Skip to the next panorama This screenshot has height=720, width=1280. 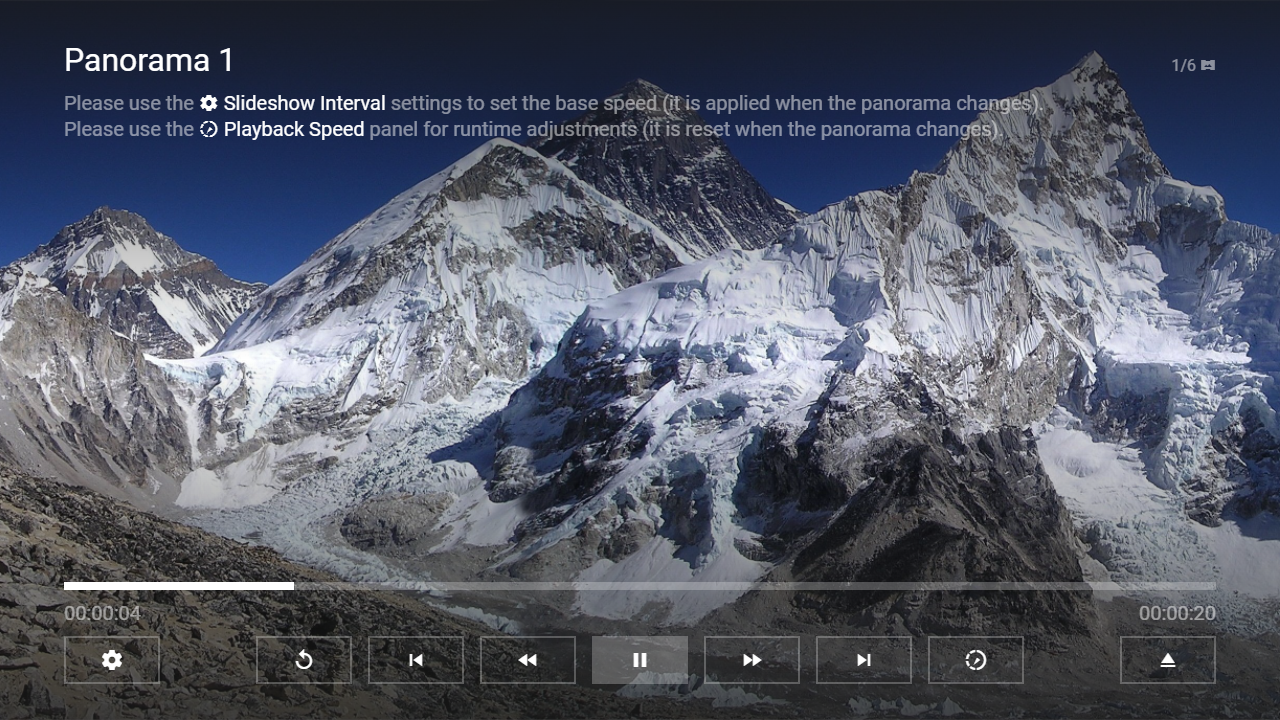pyautogui.click(x=864, y=660)
